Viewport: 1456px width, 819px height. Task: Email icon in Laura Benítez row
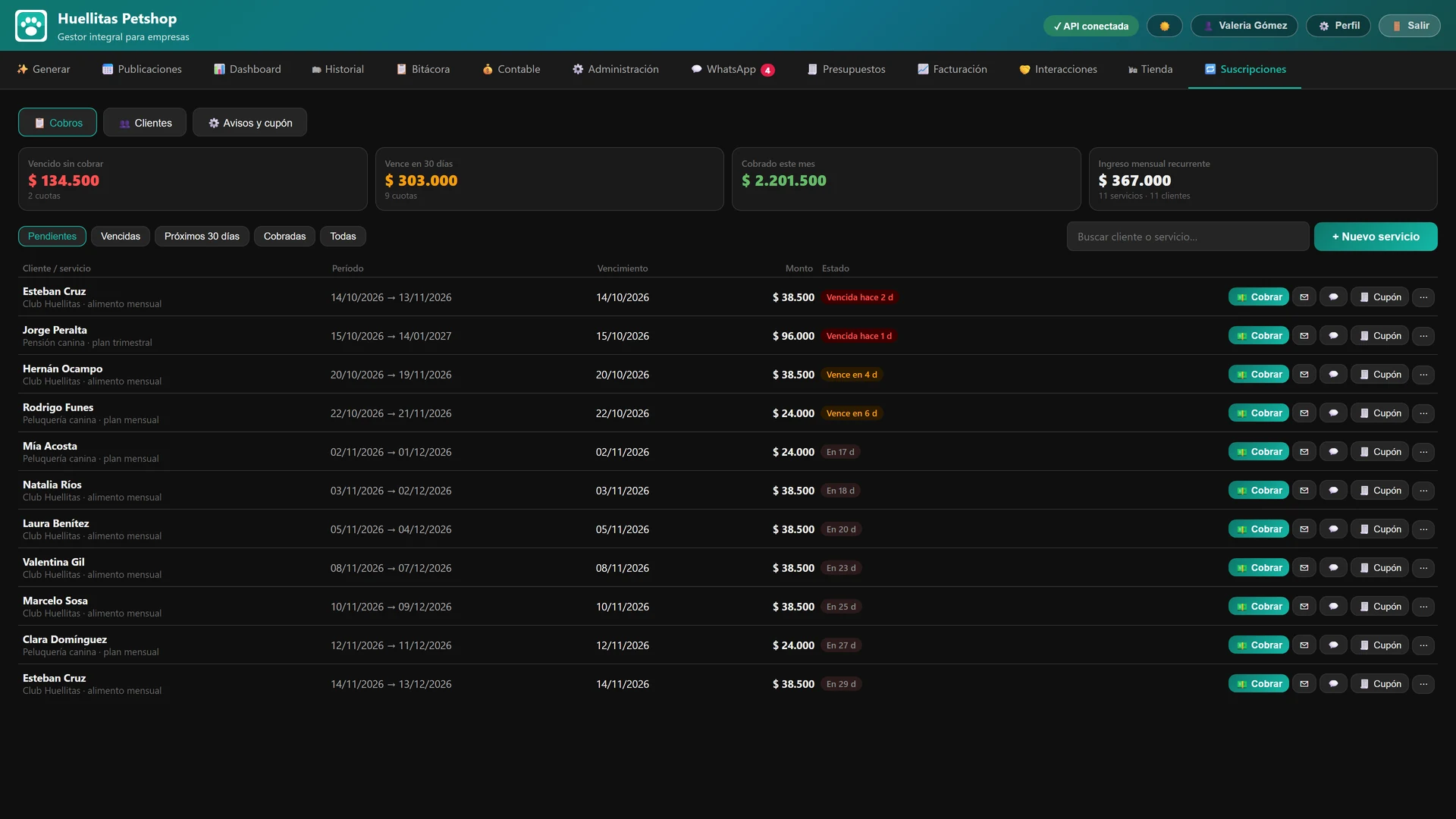1304,529
